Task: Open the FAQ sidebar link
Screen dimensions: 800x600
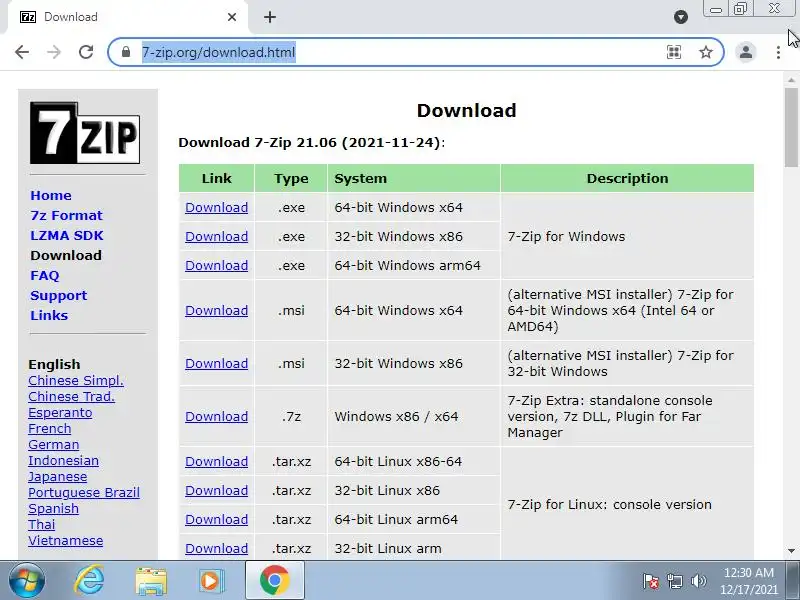Action: (44, 276)
